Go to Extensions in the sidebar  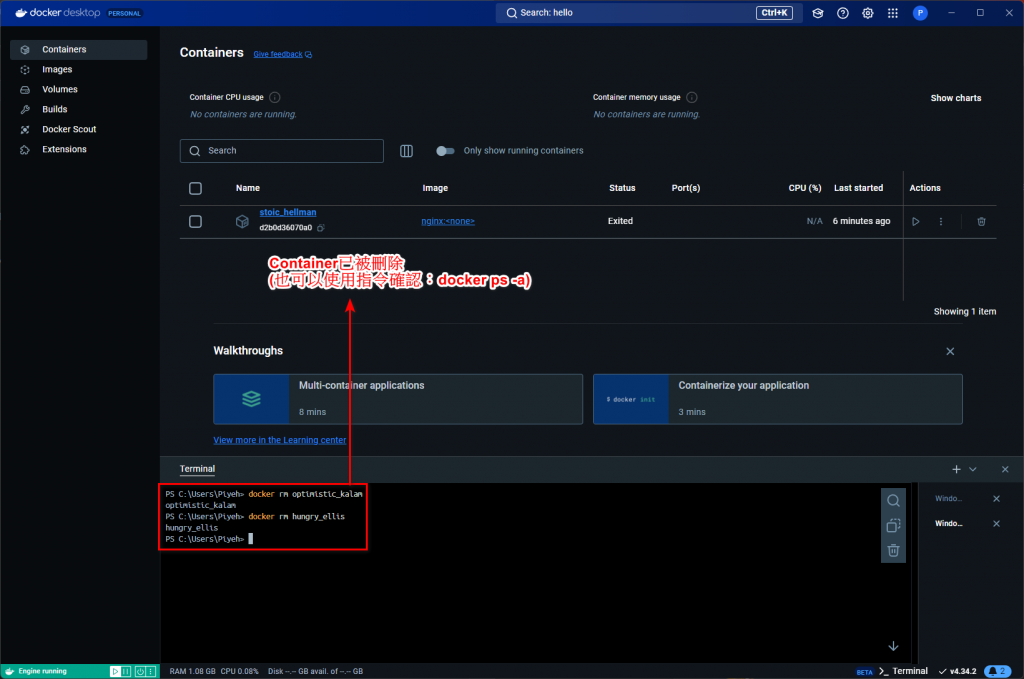coord(78,150)
